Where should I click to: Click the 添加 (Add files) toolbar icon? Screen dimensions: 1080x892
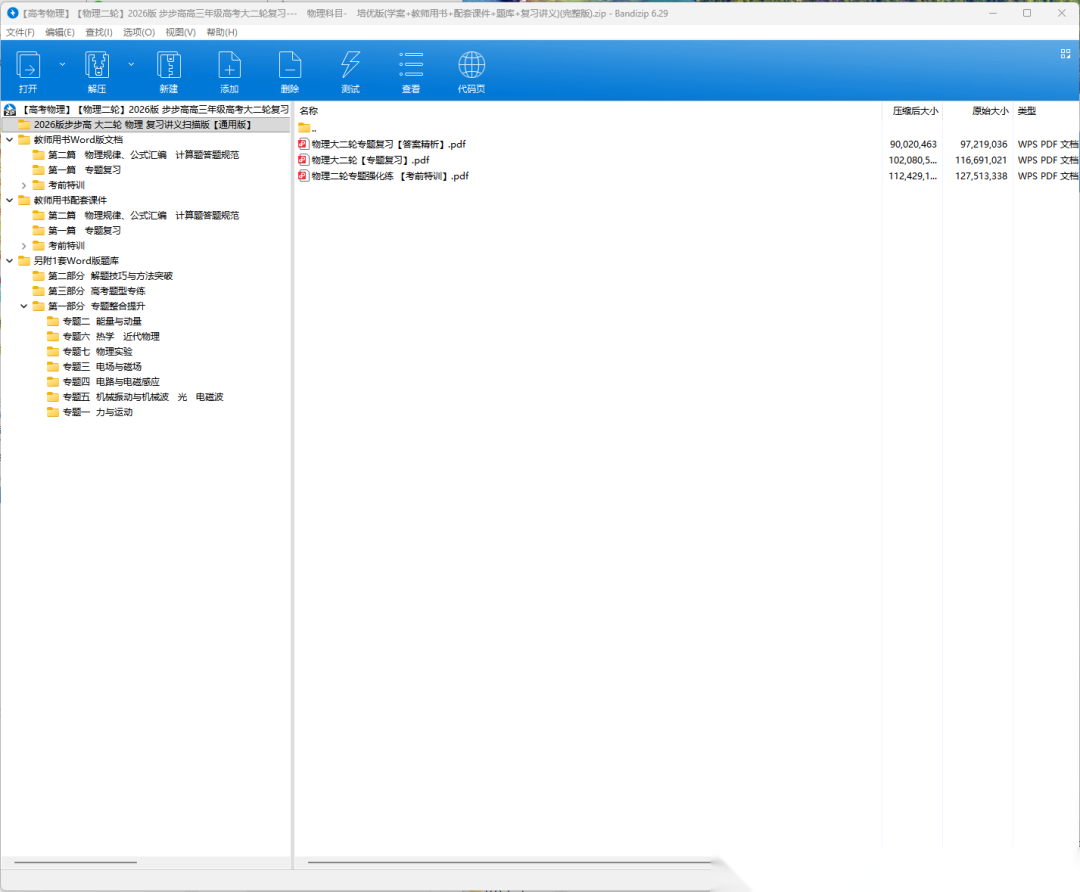click(229, 66)
